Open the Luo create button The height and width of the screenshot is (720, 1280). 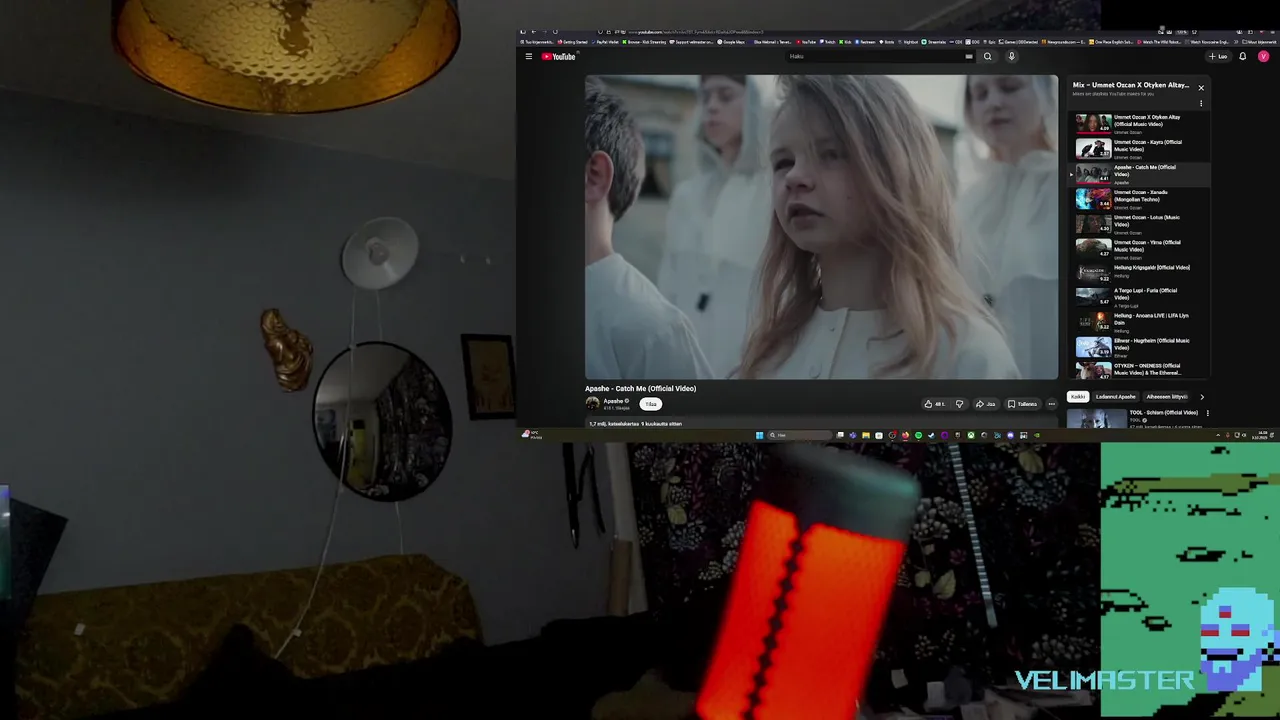(x=1218, y=56)
